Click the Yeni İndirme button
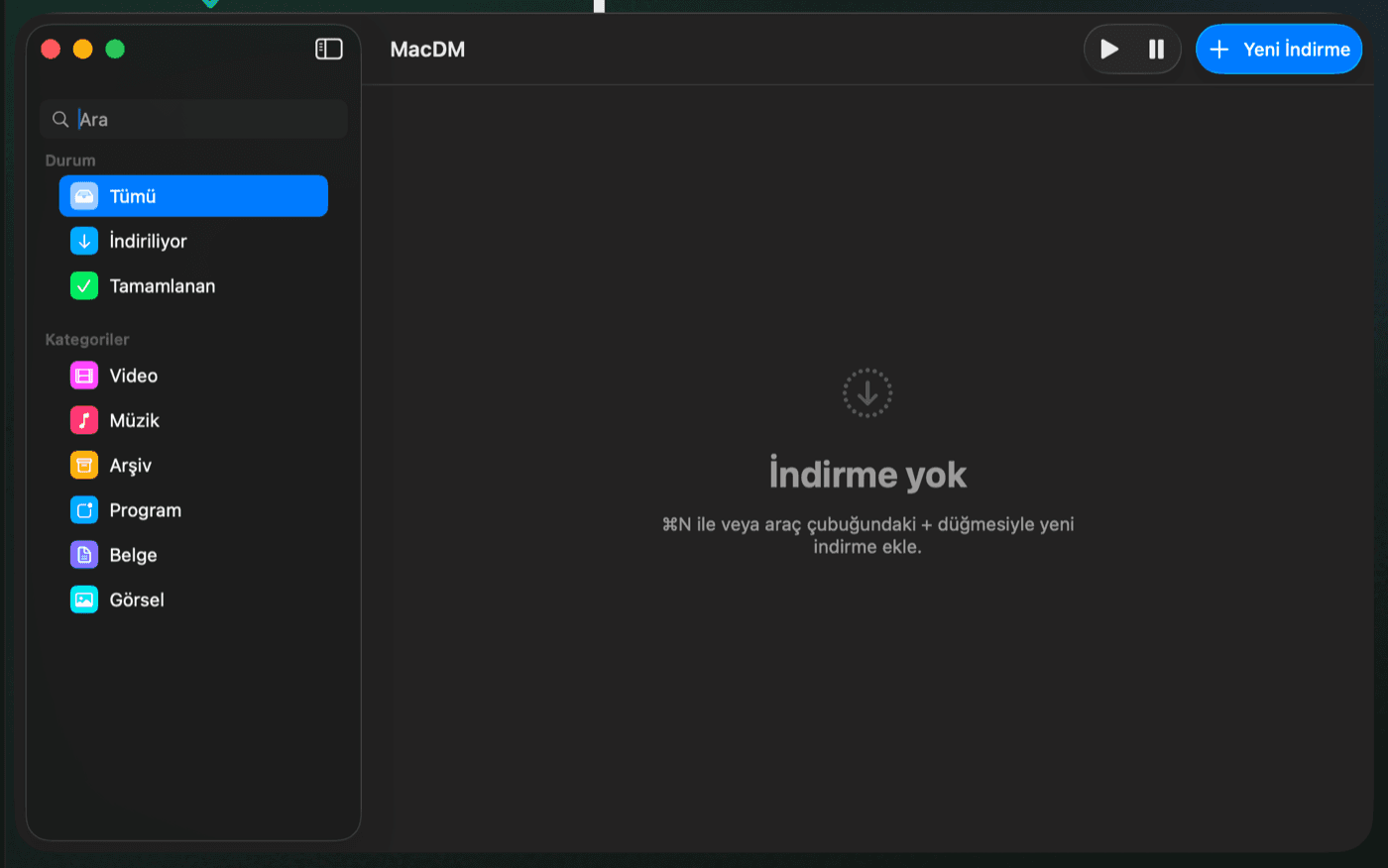 coord(1279,49)
